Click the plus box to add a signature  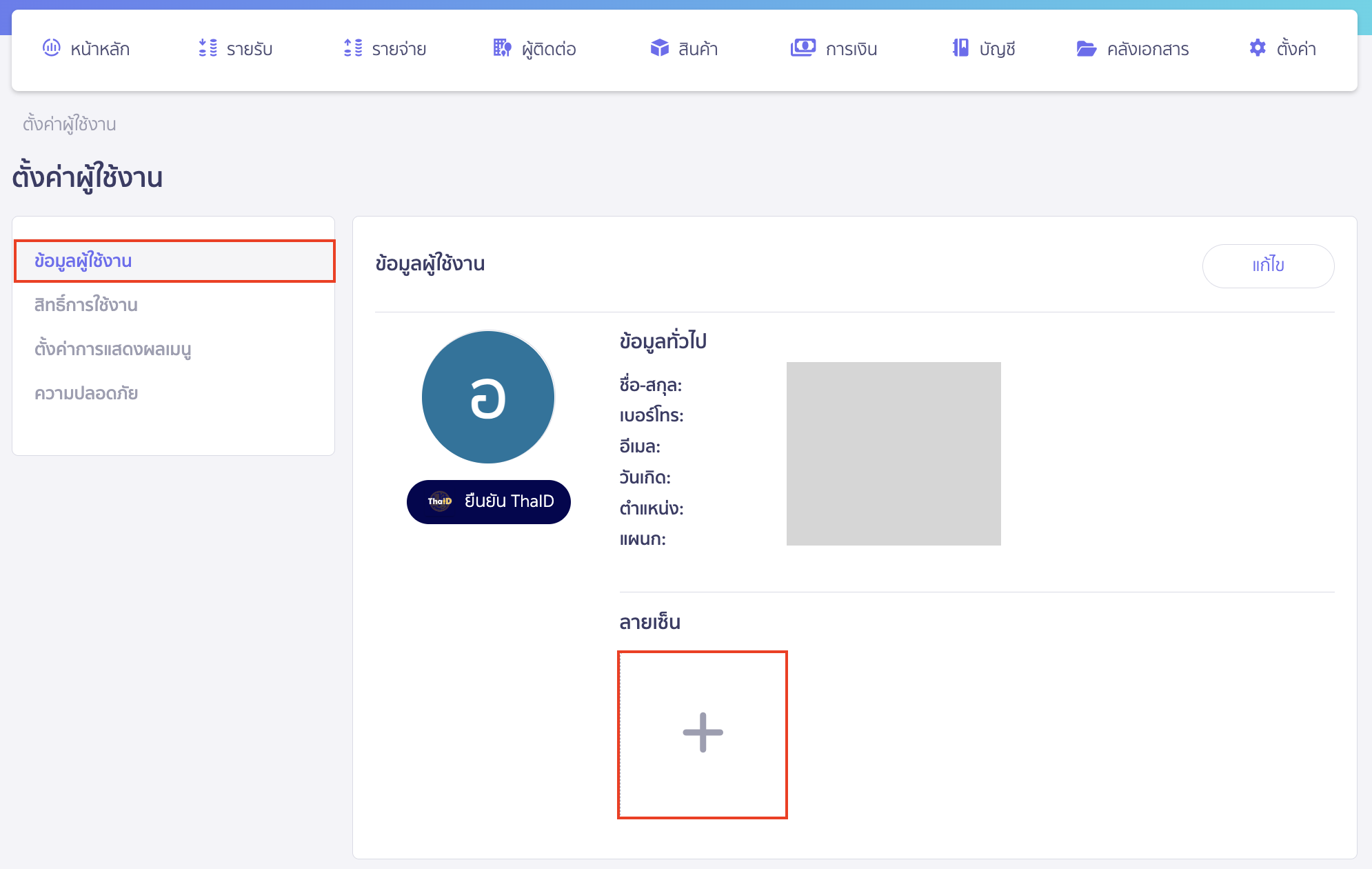[x=702, y=733]
